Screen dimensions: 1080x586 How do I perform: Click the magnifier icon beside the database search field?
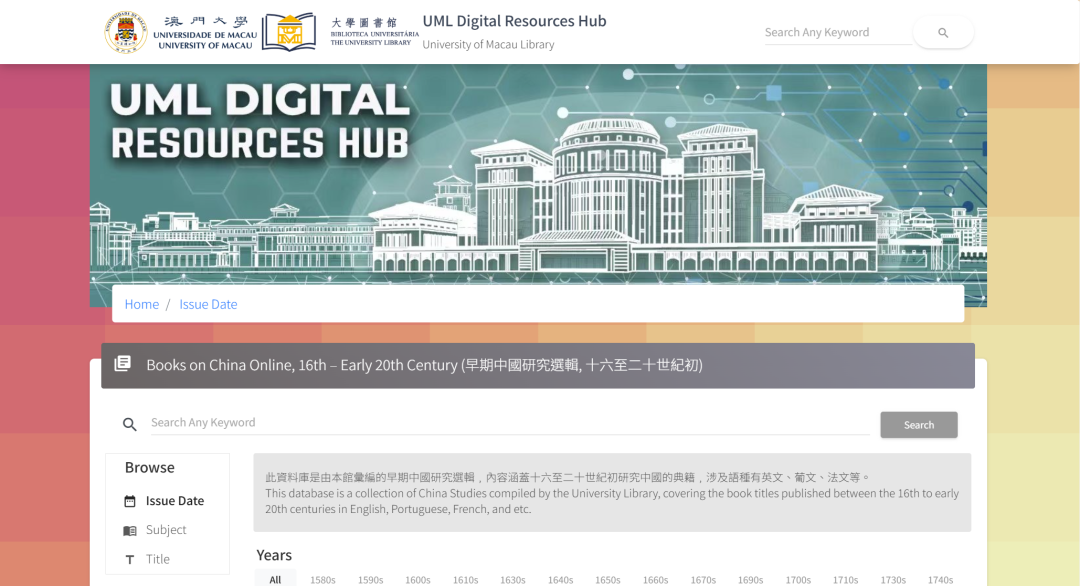tap(130, 424)
